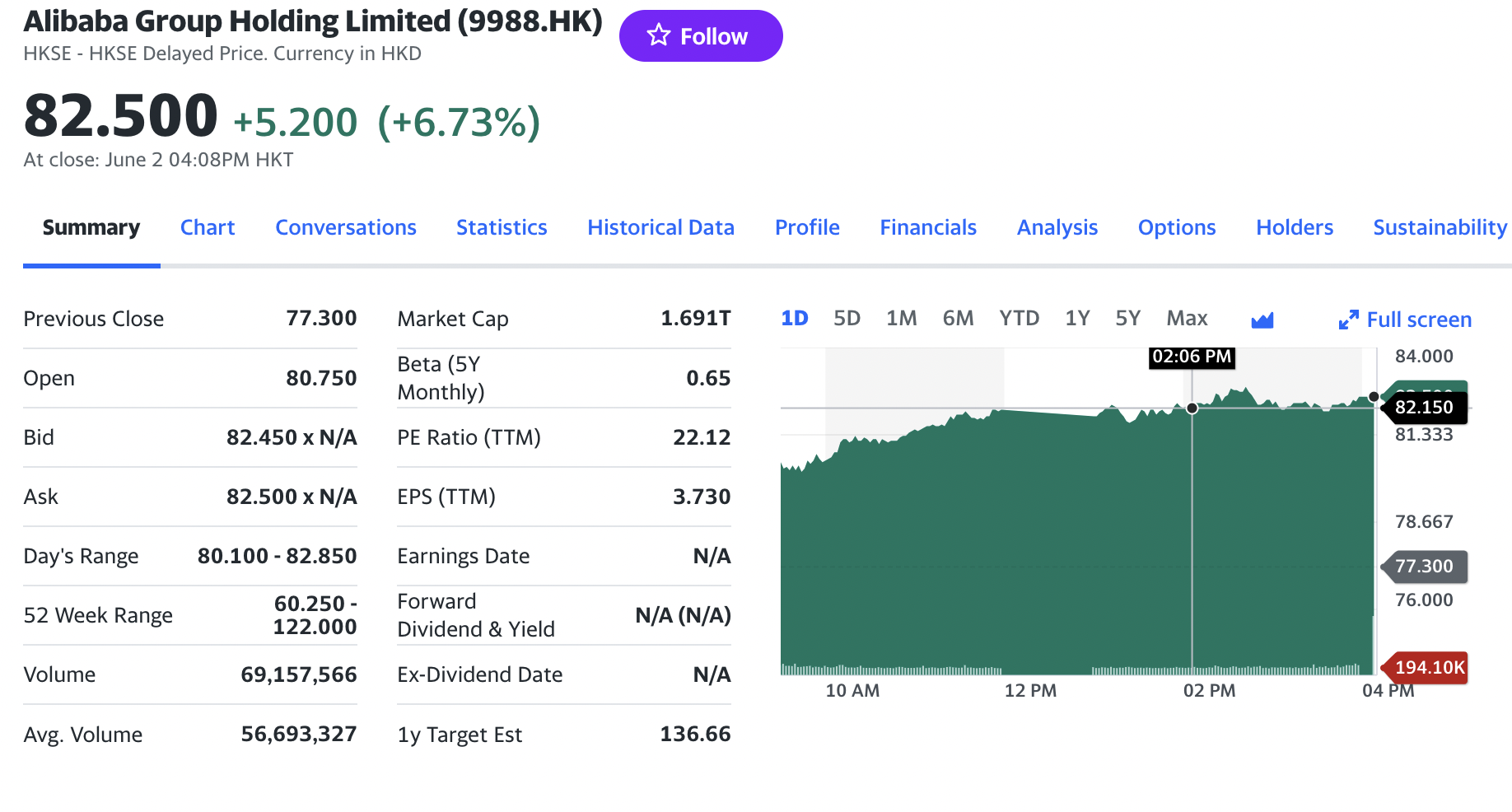This screenshot has width=1512, height=812.
Task: Open the Conversations tab
Action: click(x=346, y=227)
